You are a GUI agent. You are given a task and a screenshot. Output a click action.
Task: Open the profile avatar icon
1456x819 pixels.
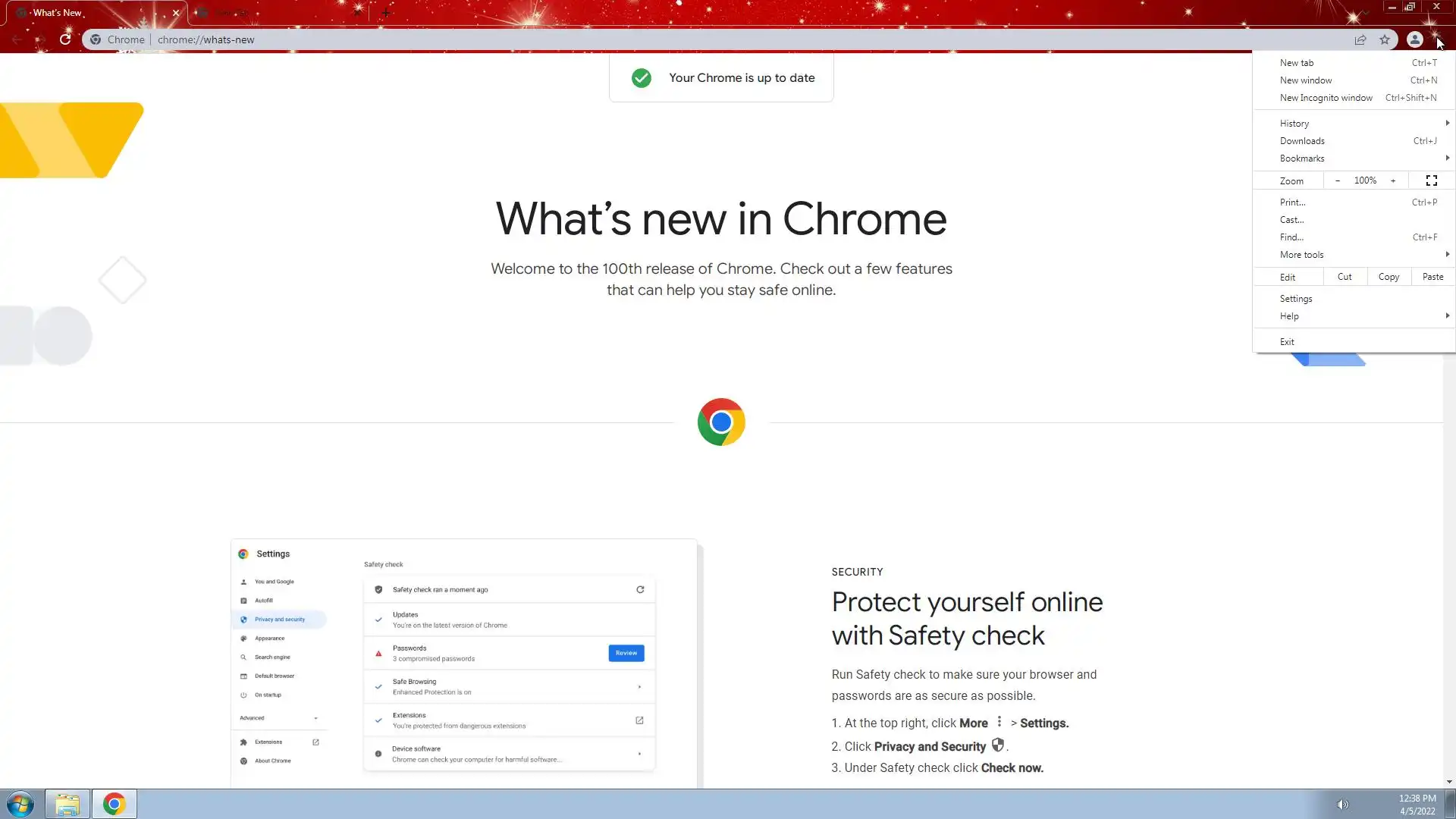pos(1414,39)
